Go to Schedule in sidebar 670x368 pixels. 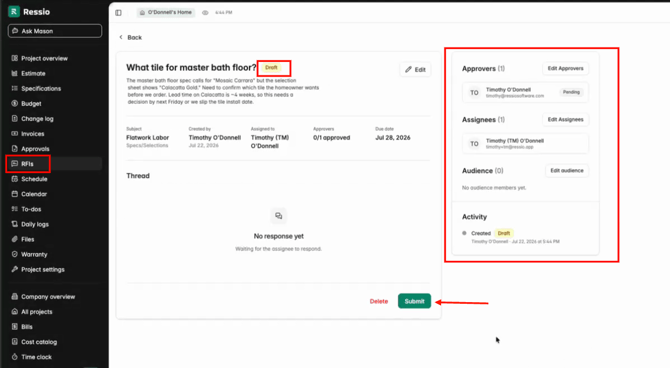(x=34, y=179)
